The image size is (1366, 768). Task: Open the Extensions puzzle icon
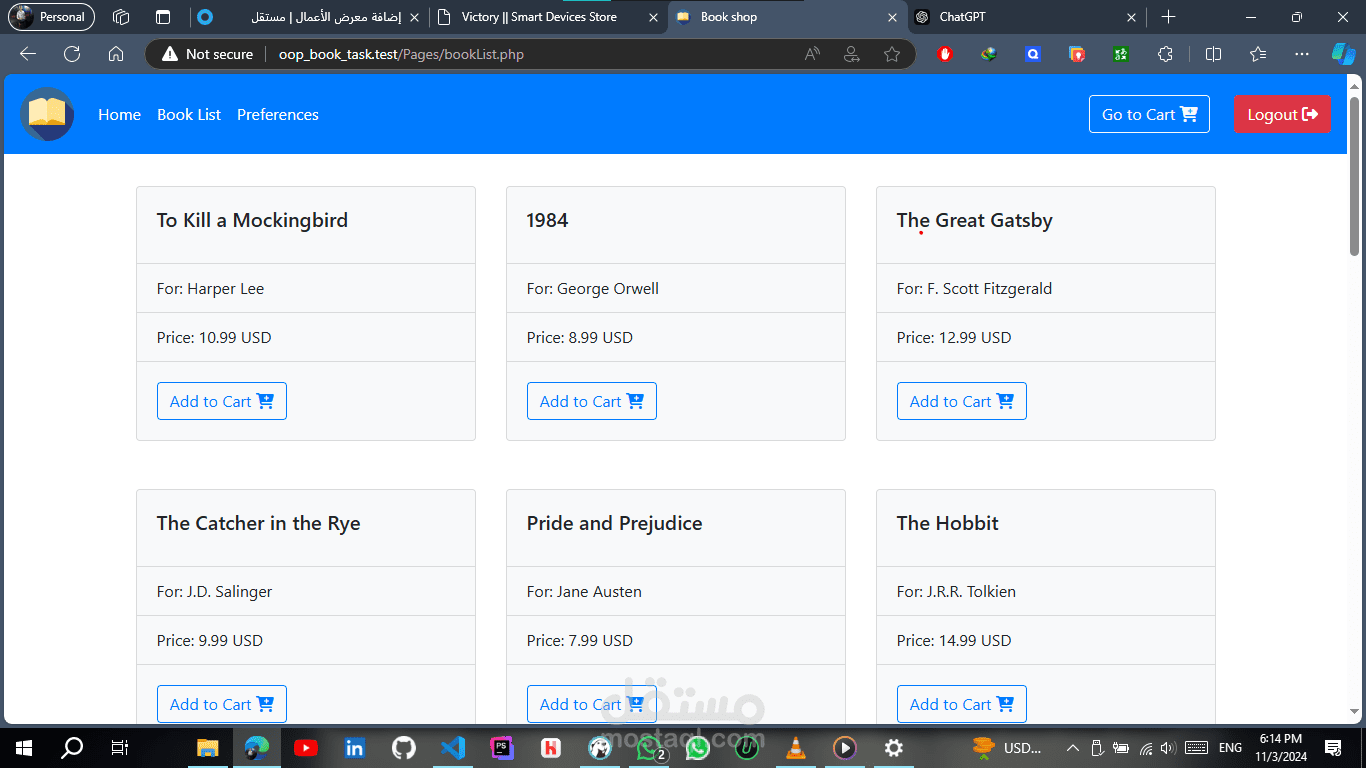1165,54
